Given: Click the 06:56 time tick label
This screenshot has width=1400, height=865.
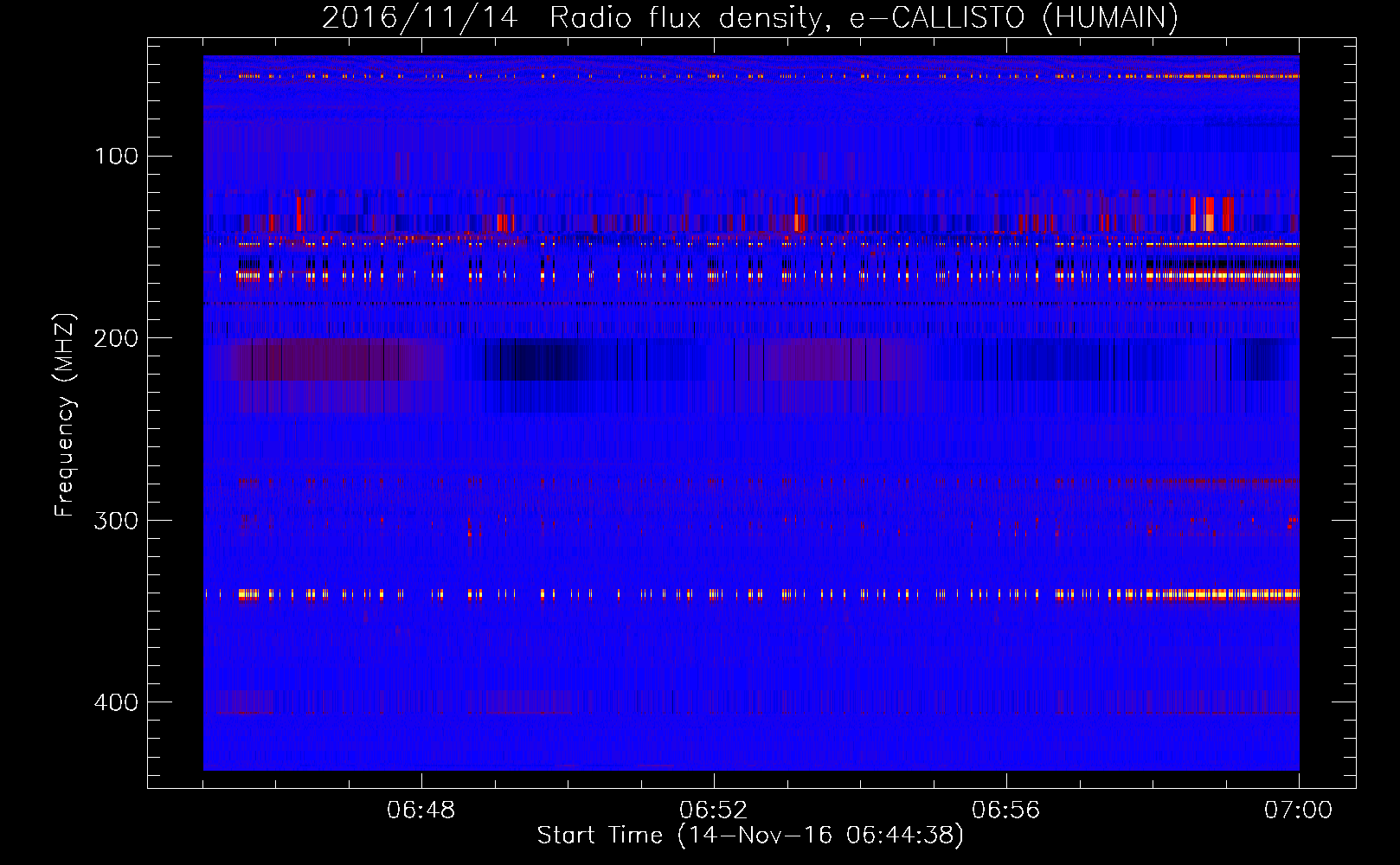Looking at the screenshot, I should tap(1006, 811).
